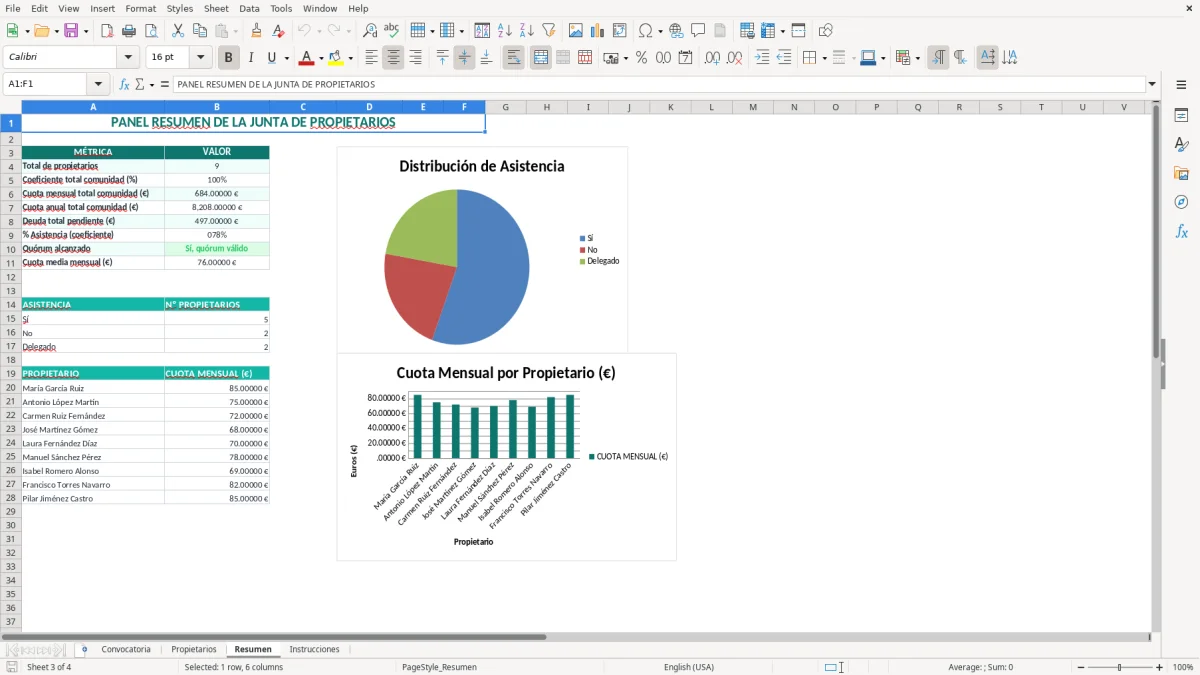Click the formula input line
1200x675 pixels.
click(x=659, y=85)
